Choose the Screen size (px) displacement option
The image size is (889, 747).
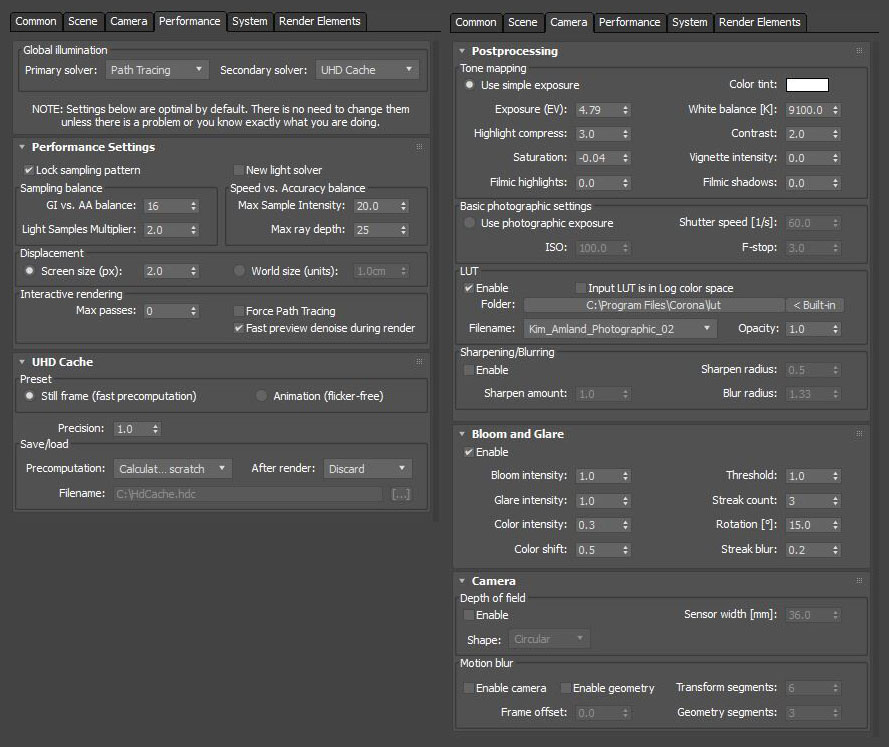(29, 271)
